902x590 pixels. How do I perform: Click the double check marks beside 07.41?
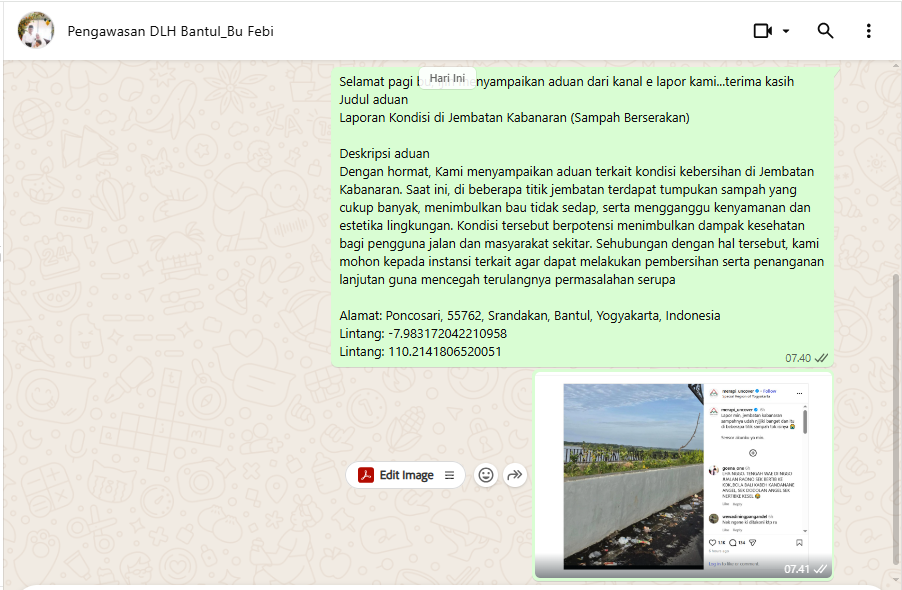(820, 568)
